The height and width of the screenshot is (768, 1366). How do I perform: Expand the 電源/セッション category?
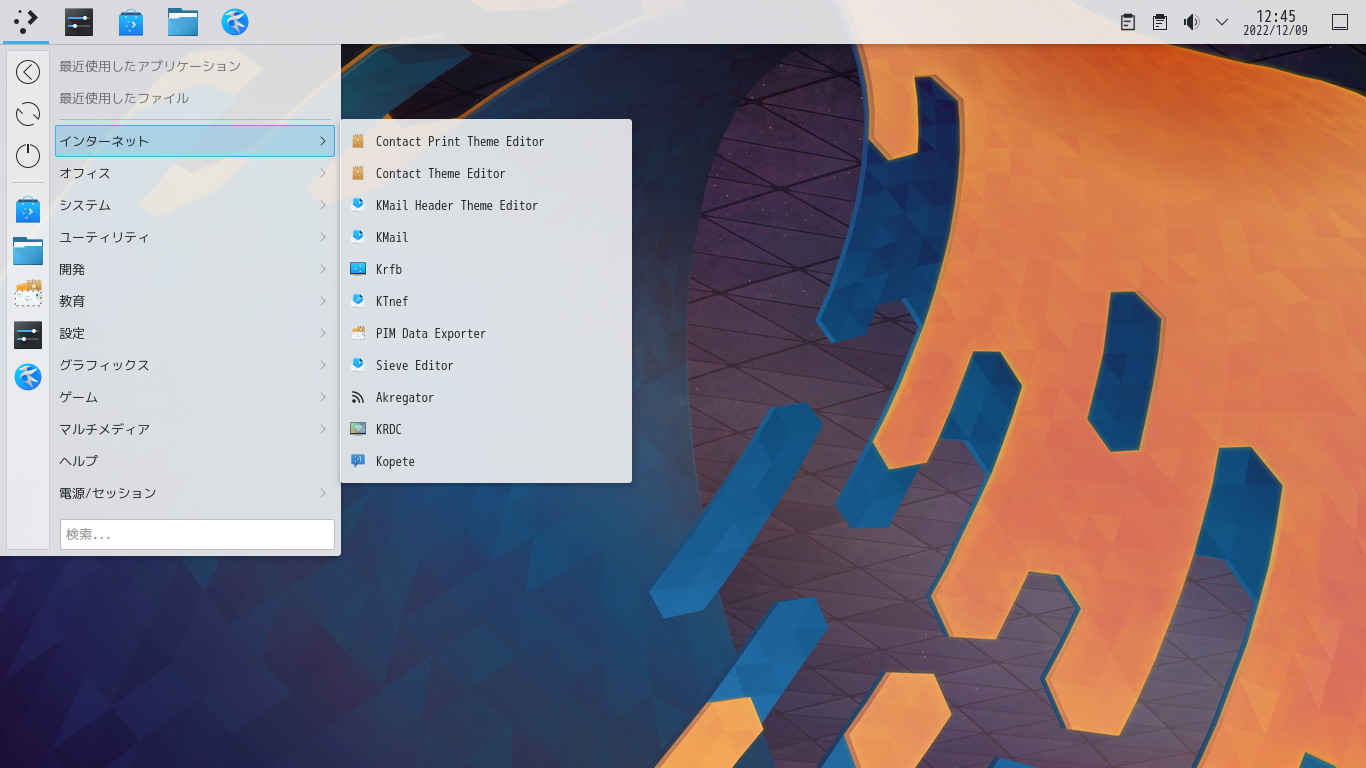pos(195,493)
